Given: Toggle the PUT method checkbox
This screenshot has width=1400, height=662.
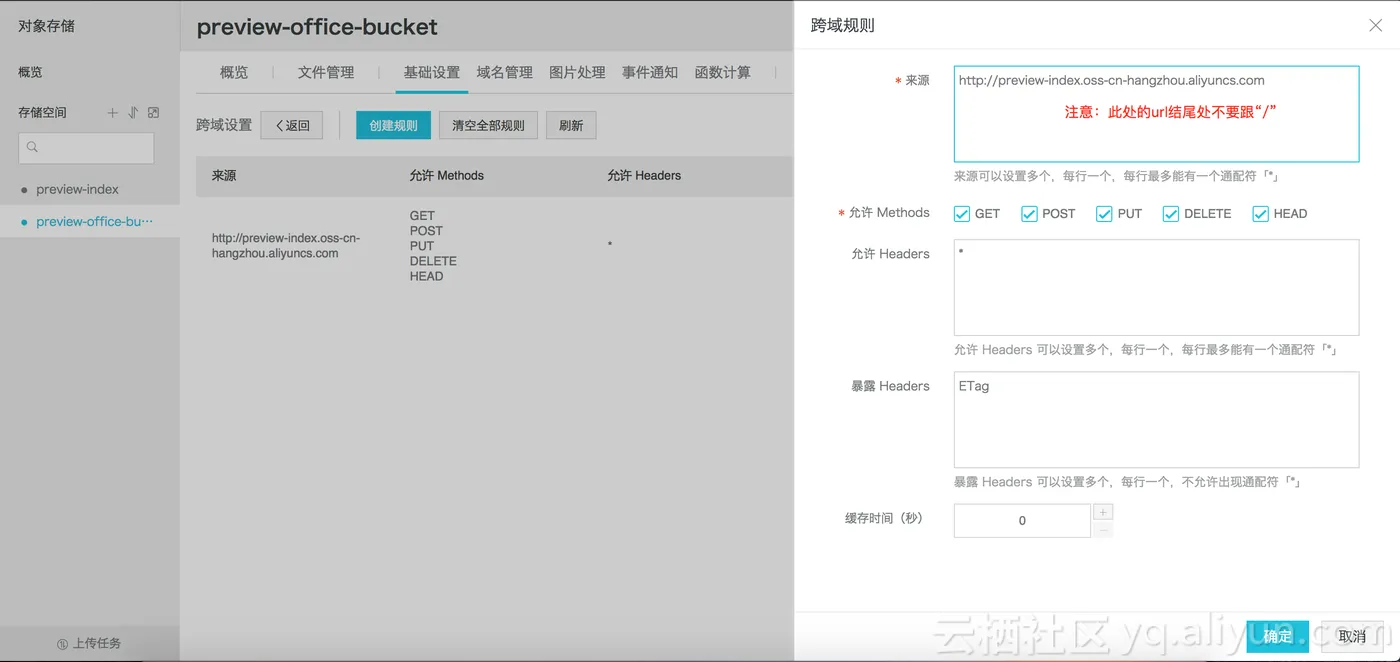Looking at the screenshot, I should coord(1104,214).
